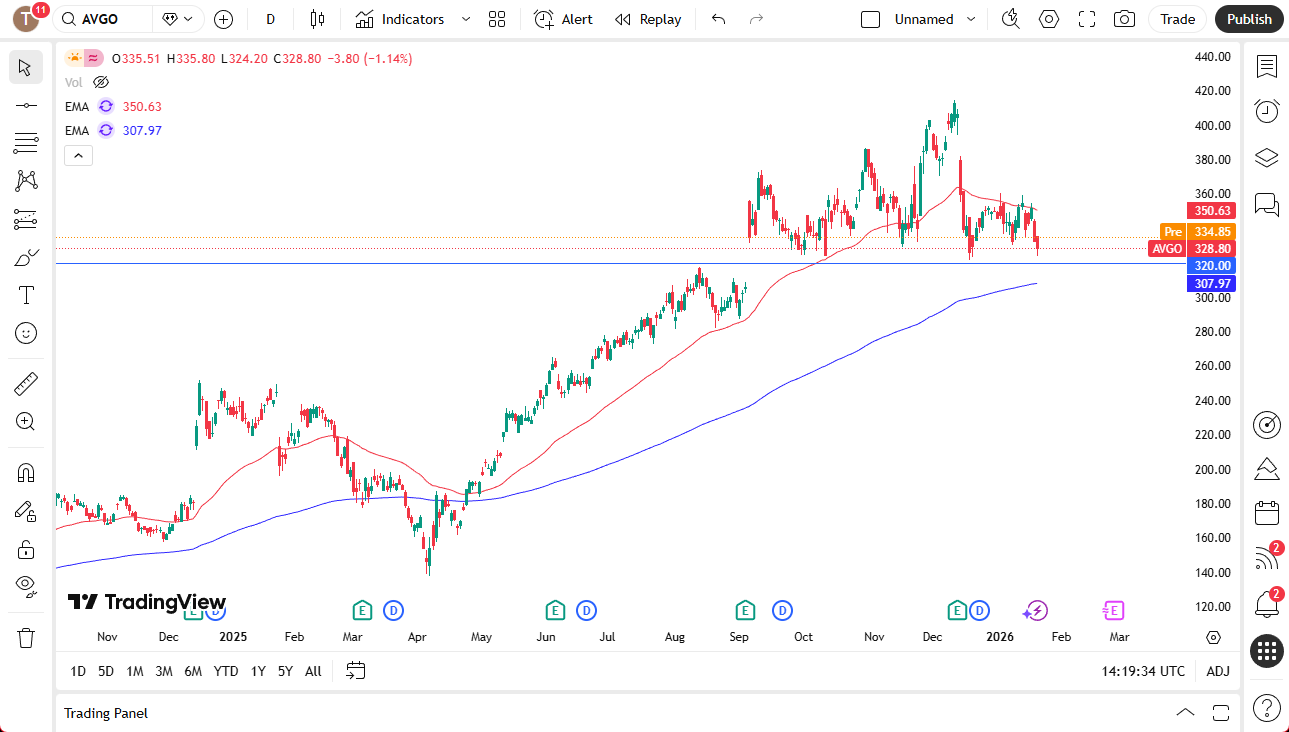Open the economic calendar panel

pos(1267,513)
